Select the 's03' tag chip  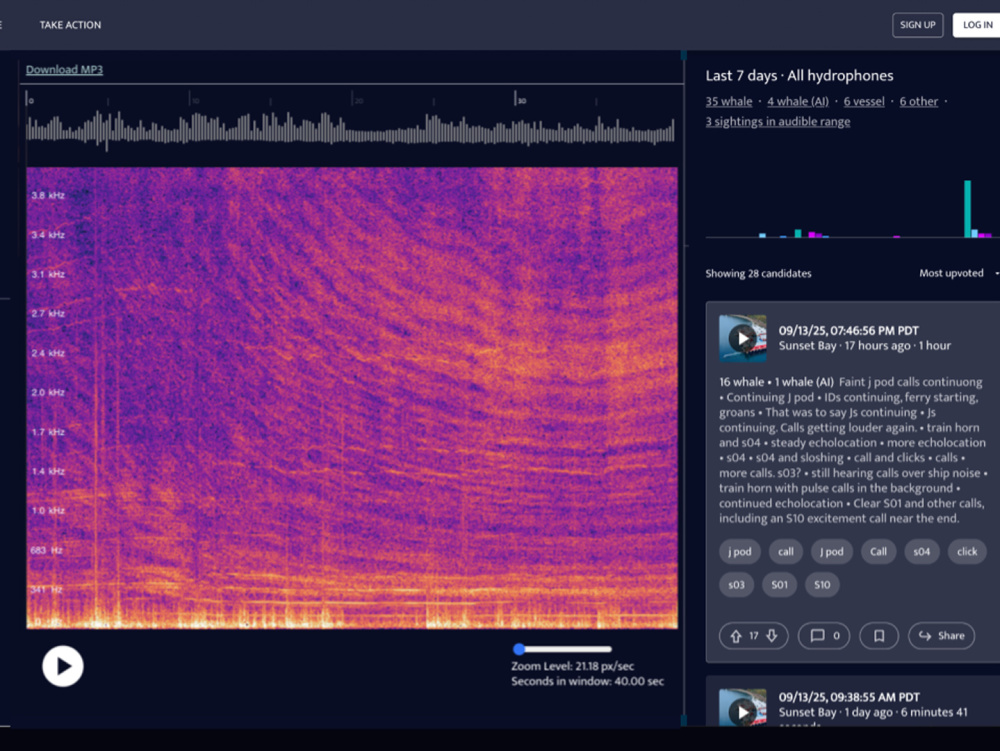pyautogui.click(x=736, y=585)
